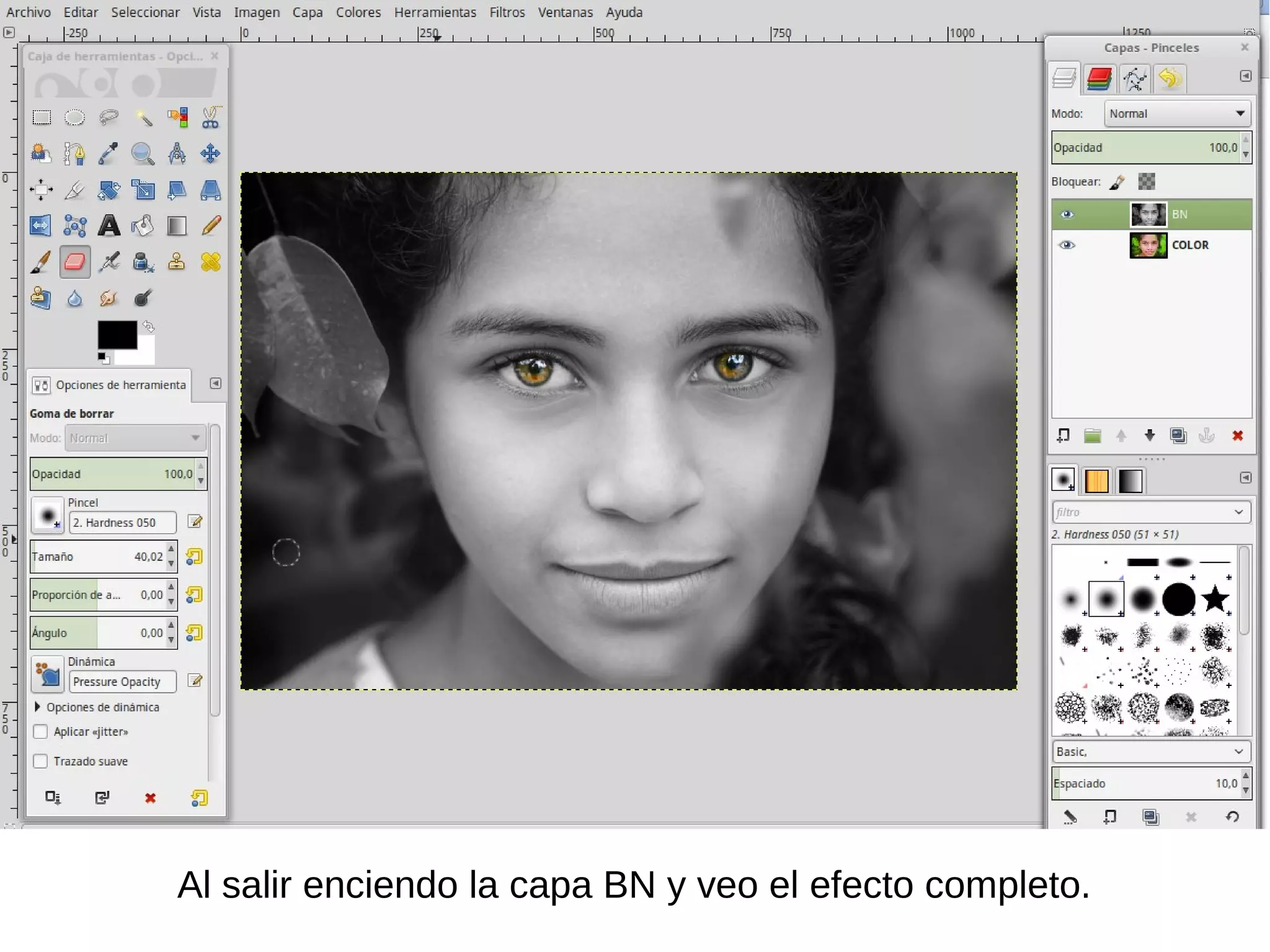Switch to the Channels tab
1270x952 pixels.
[x=1099, y=79]
